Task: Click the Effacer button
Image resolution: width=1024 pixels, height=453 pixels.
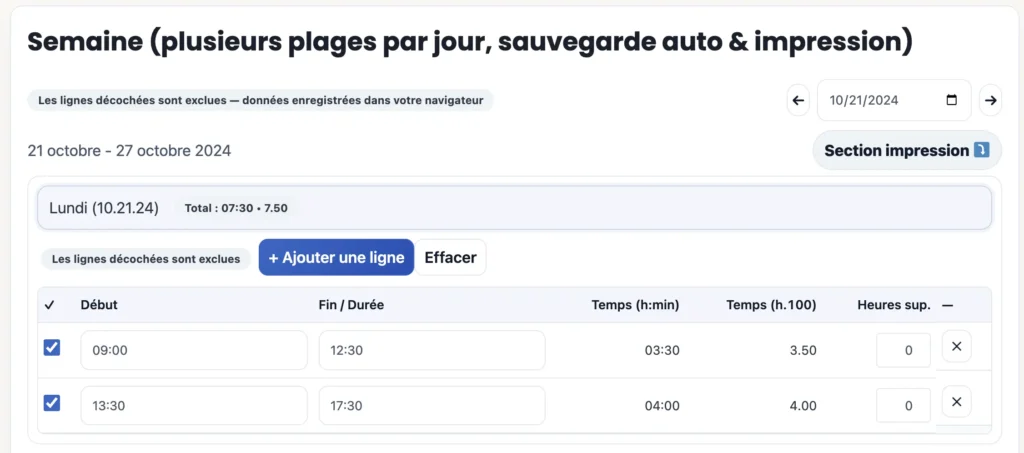Action: 450,257
